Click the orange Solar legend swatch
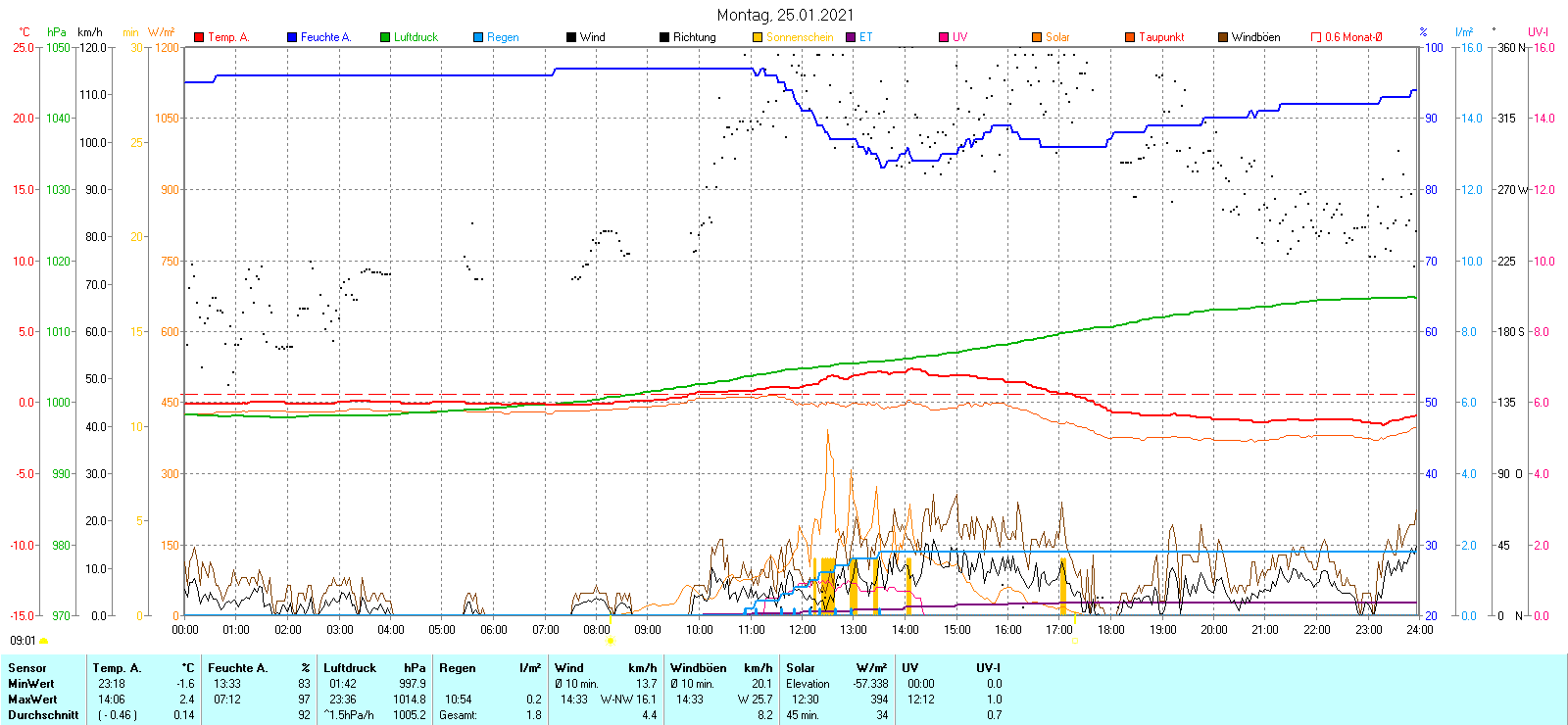 (x=1037, y=37)
